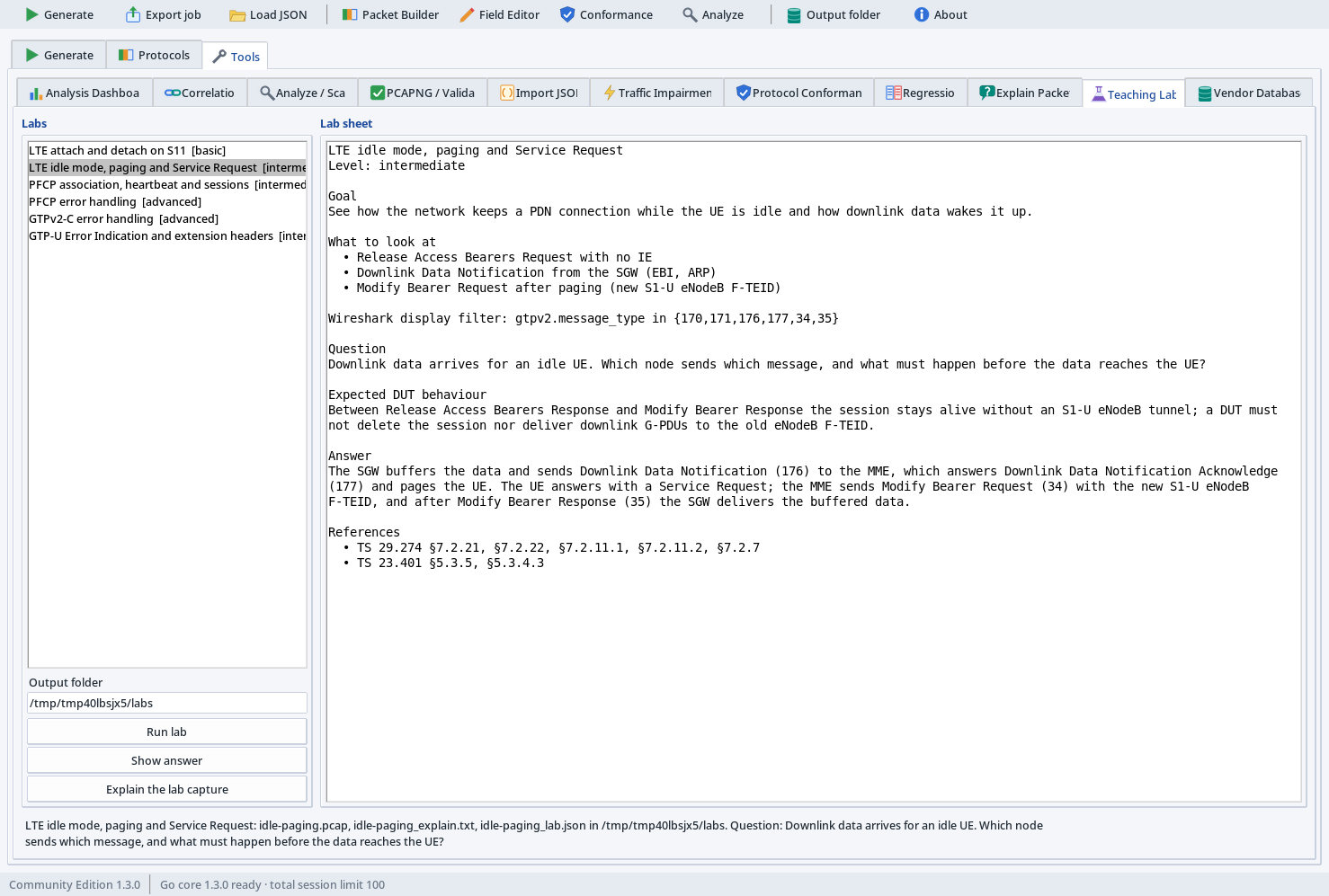
Task: Switch to the Generate tab below toolbar
Action: coord(59,55)
